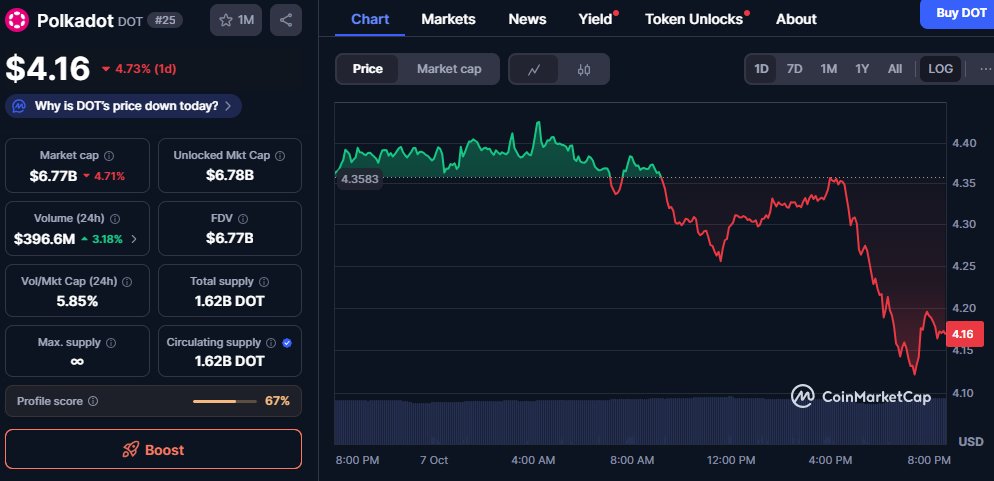Screen dimensions: 994x481
Task: Select the 7D time range
Action: point(794,69)
